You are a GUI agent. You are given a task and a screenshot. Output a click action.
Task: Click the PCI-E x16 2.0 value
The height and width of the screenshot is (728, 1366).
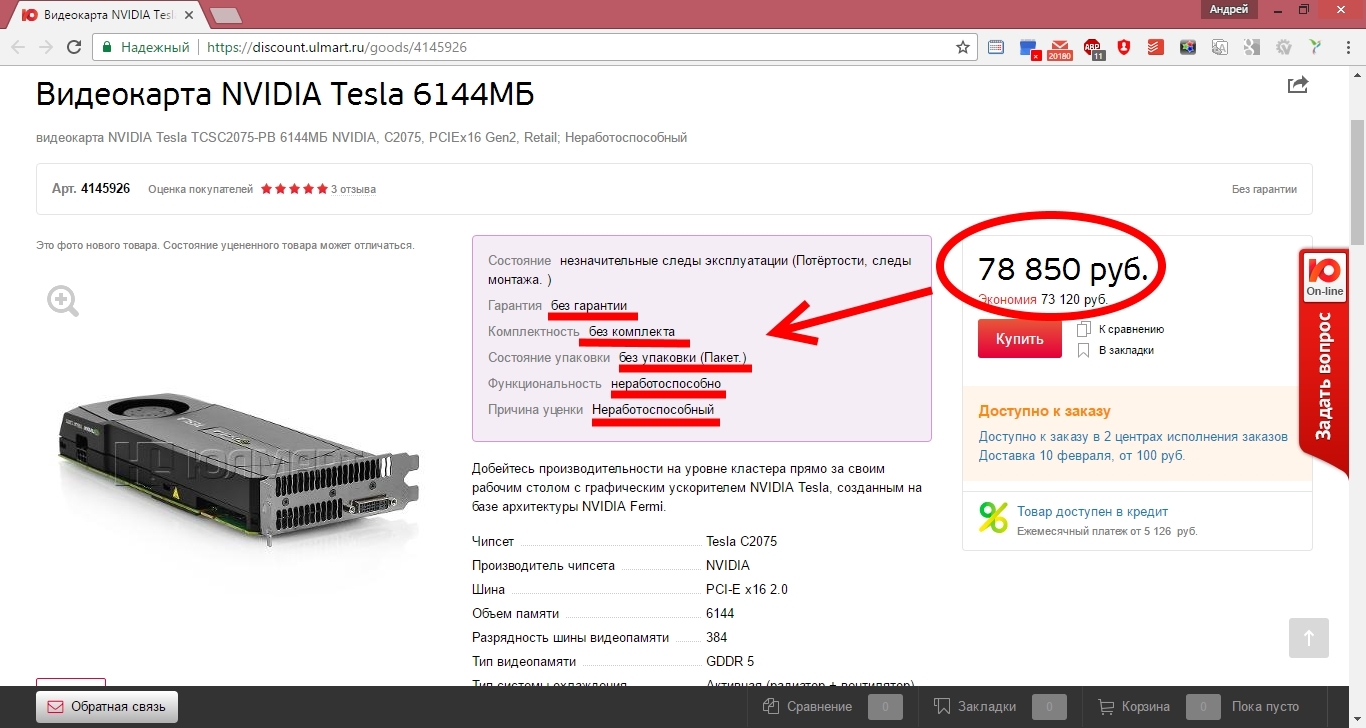pyautogui.click(x=747, y=589)
